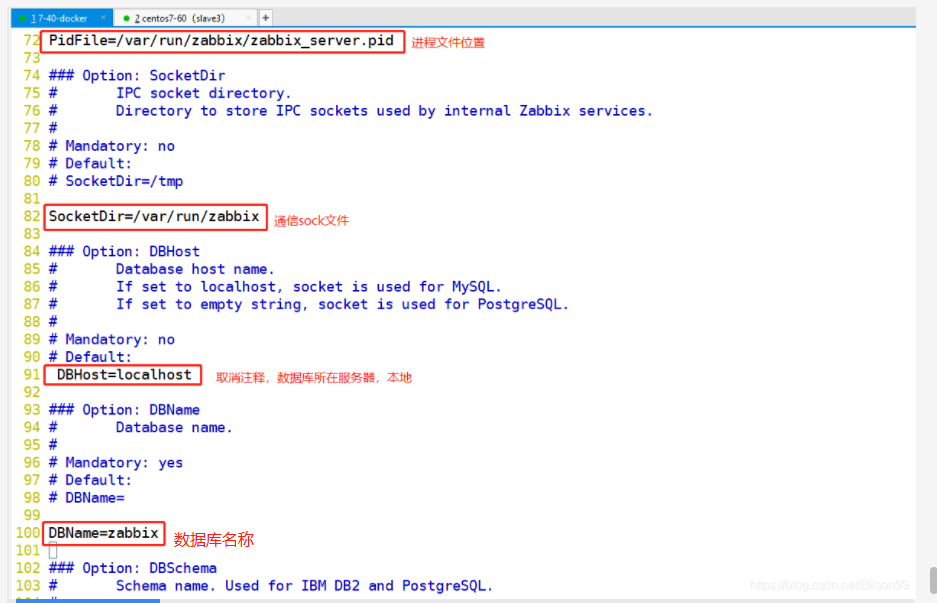Screen dimensions: 937x603
Task: Click the DBHost=localhost line
Action: click(124, 375)
